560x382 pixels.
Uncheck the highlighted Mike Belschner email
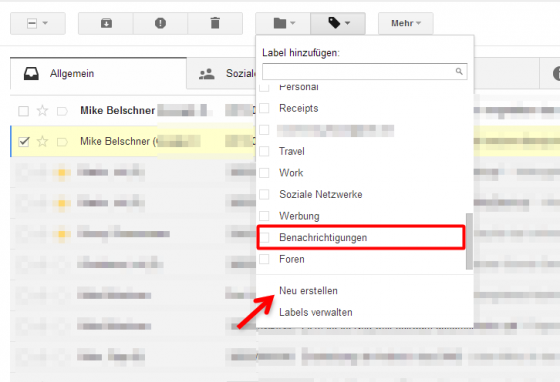point(24,142)
